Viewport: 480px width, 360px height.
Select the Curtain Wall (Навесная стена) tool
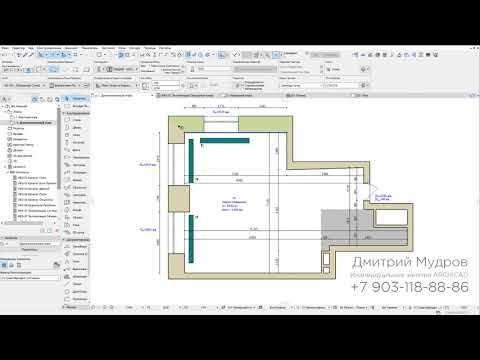pyautogui.click(x=76, y=203)
